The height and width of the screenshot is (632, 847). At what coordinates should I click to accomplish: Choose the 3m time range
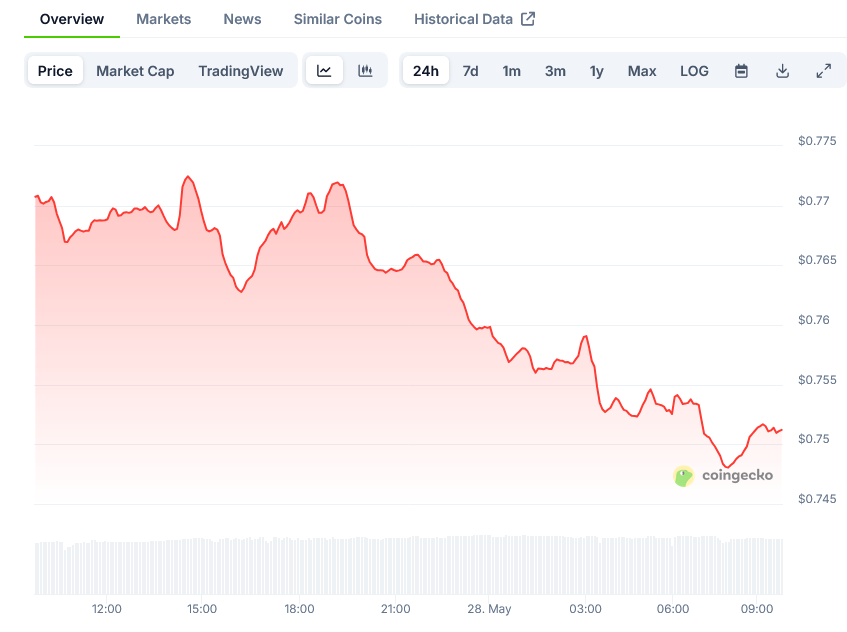tap(555, 71)
